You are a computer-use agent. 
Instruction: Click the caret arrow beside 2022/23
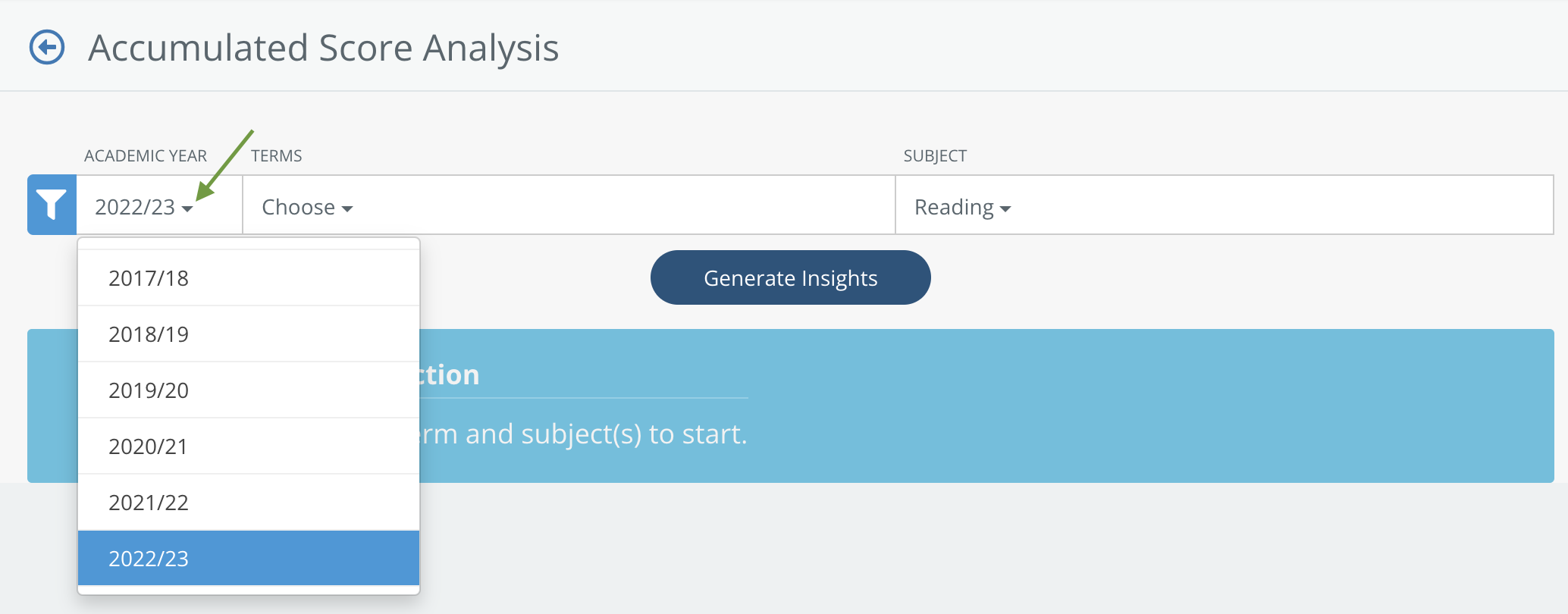click(x=187, y=208)
